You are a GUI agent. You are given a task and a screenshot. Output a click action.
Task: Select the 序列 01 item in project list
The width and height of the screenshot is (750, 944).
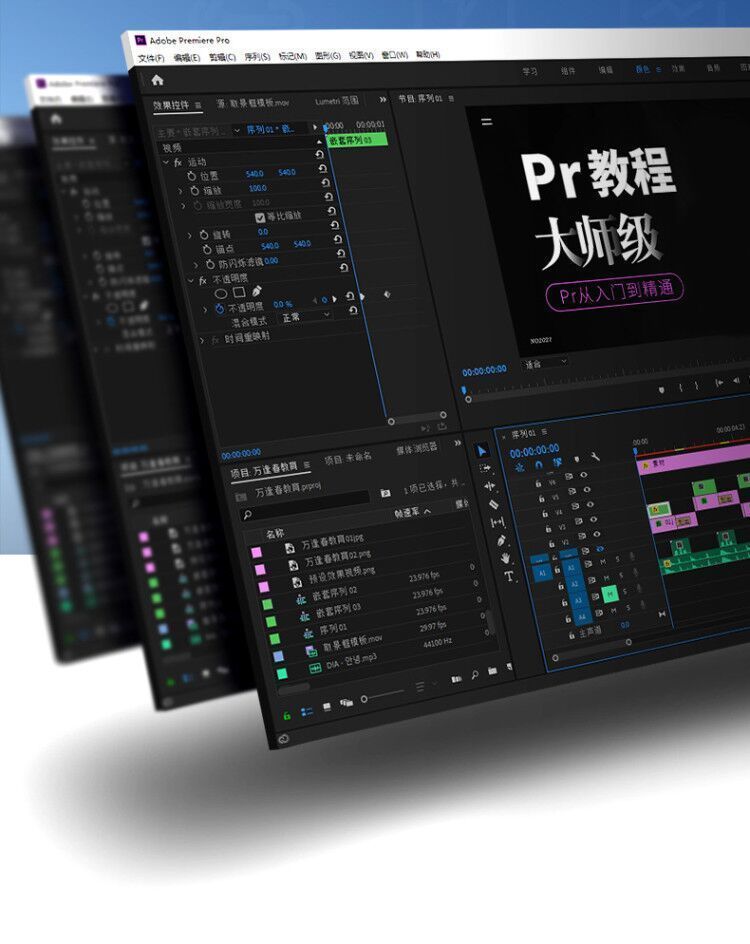tap(333, 629)
